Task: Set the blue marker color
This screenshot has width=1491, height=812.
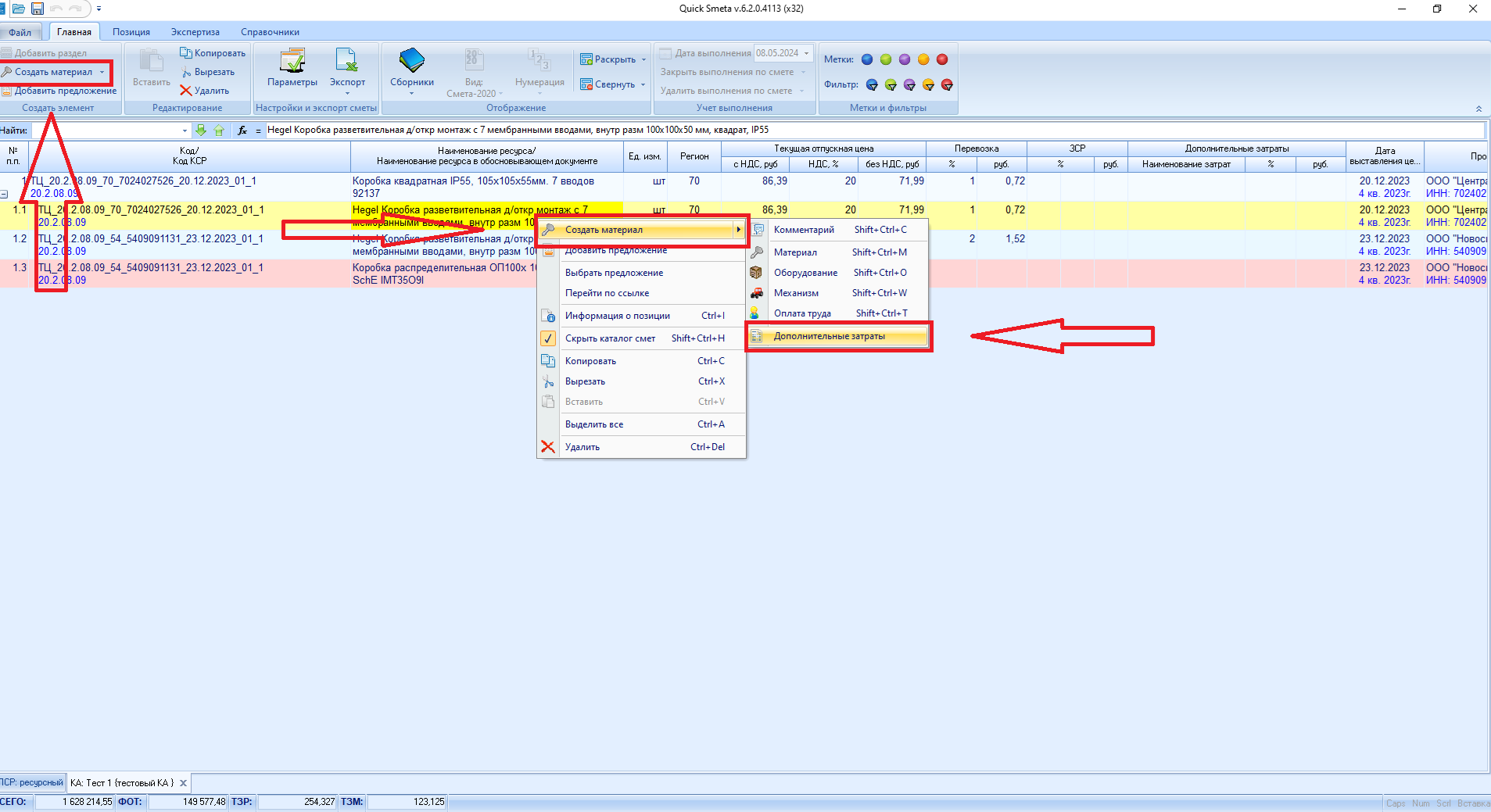Action: [x=867, y=59]
